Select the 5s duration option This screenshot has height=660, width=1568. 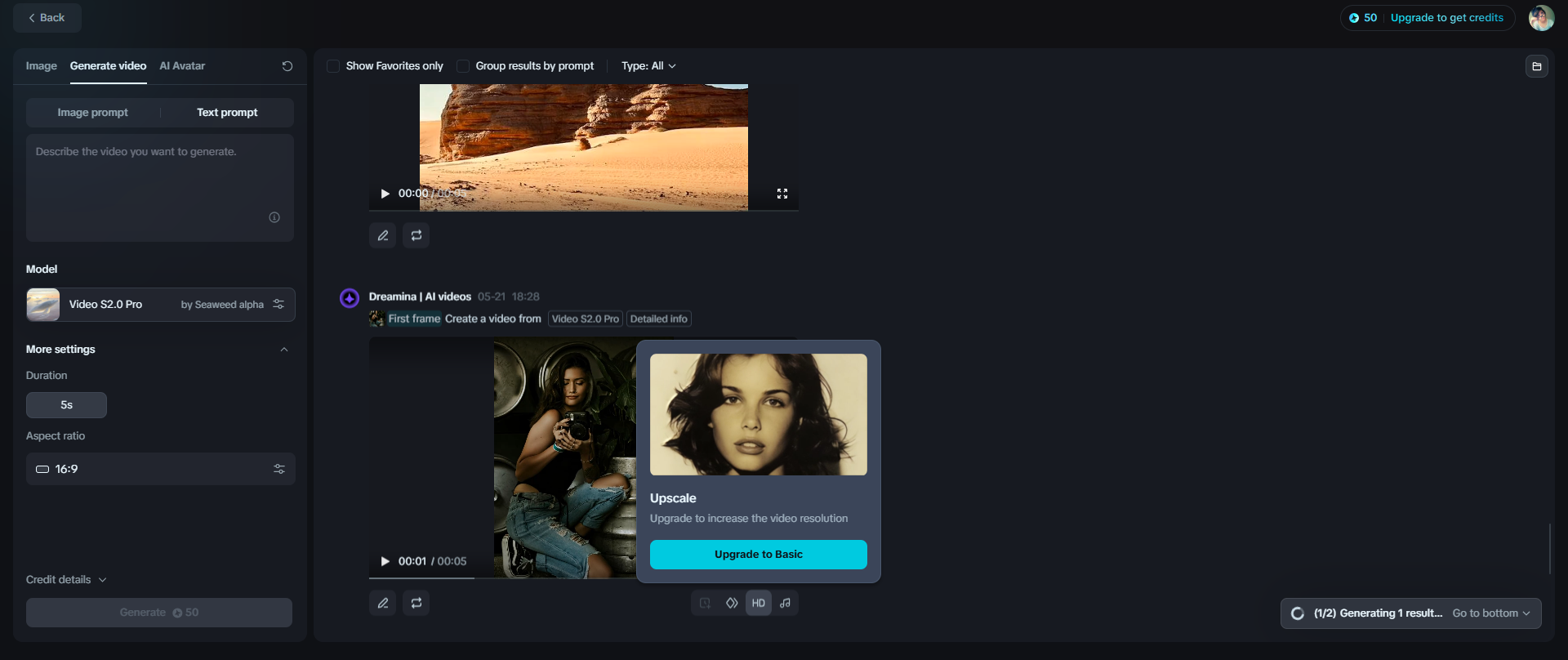pyautogui.click(x=66, y=405)
